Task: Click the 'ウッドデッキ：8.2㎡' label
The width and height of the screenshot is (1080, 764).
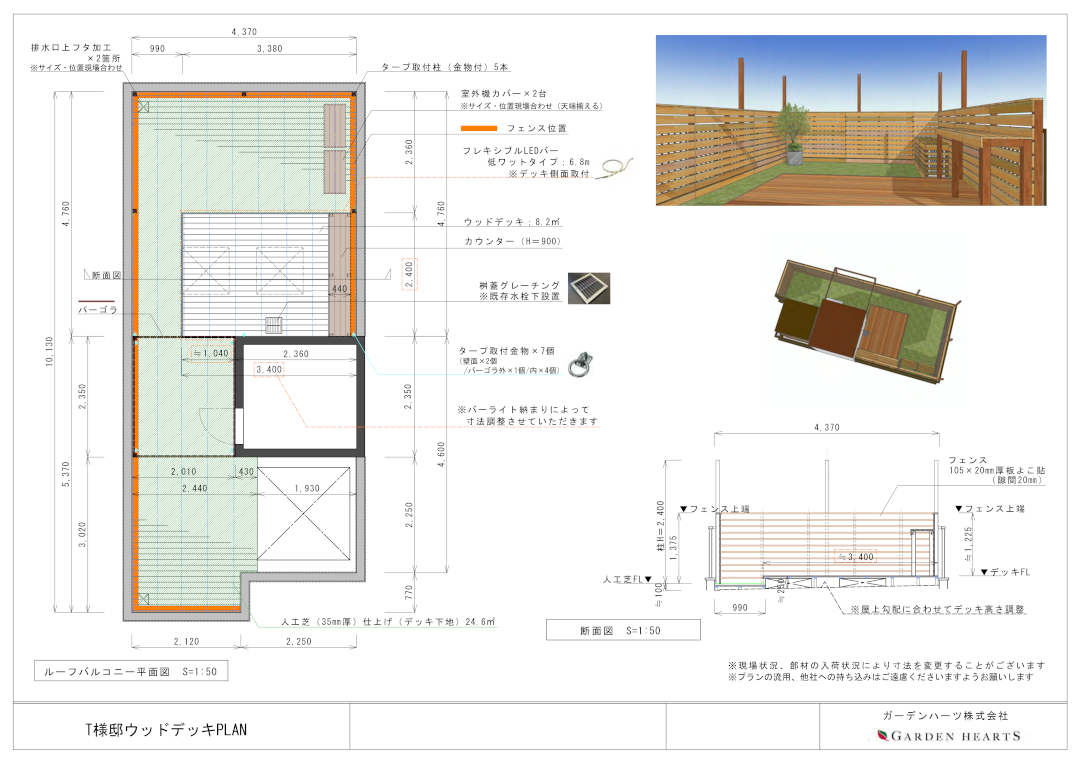Action: (512, 222)
